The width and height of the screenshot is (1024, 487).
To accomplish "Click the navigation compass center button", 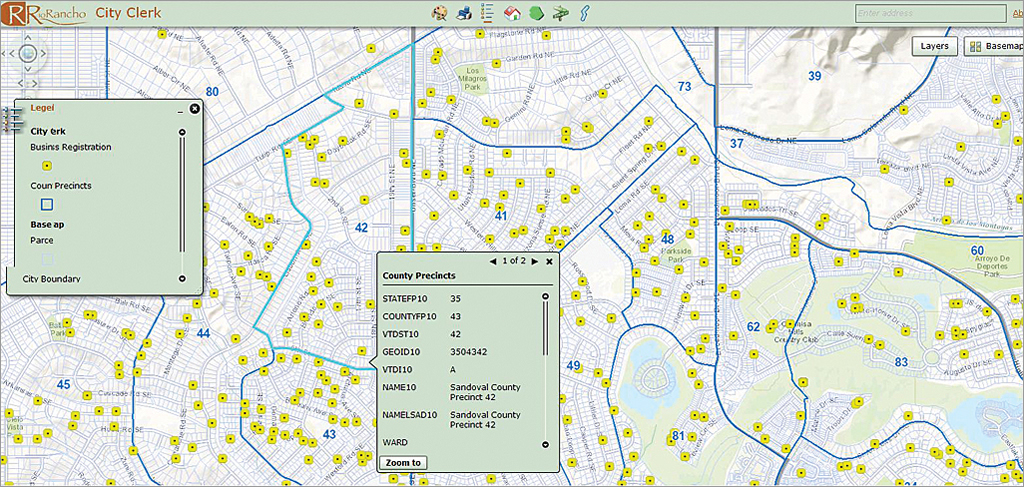I will pos(28,53).
